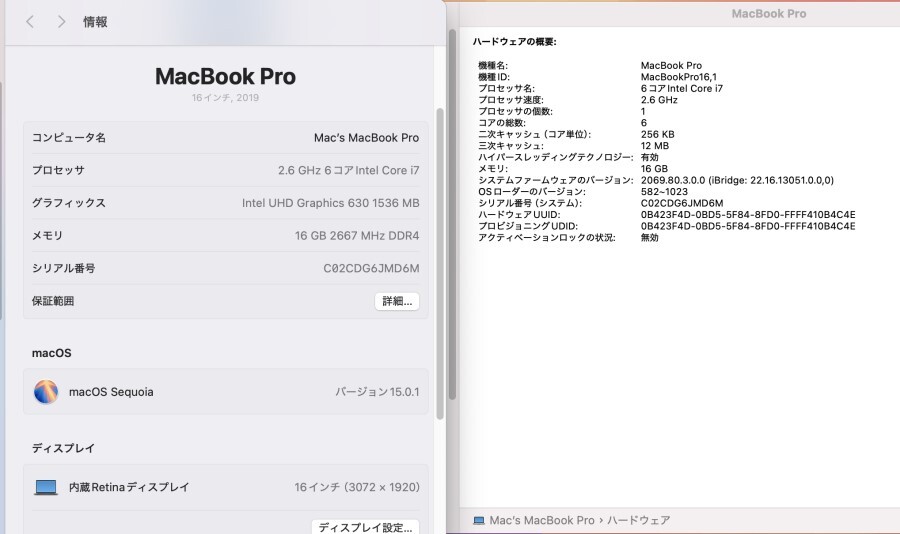Click the MacBook Pro heading in 情報 pane
The image size is (900, 534).
pyautogui.click(x=226, y=76)
